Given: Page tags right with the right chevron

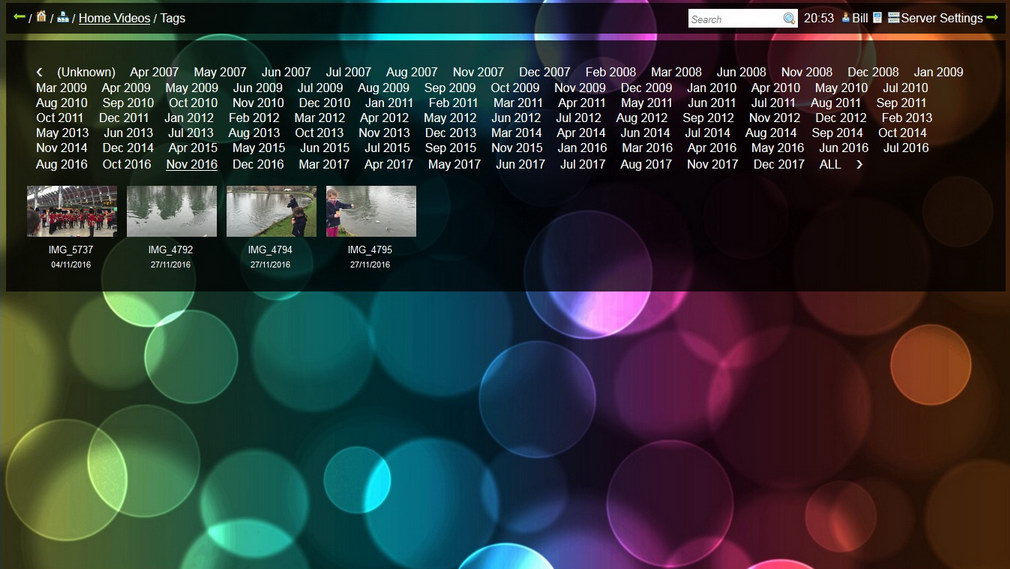Looking at the screenshot, I should tap(859, 165).
